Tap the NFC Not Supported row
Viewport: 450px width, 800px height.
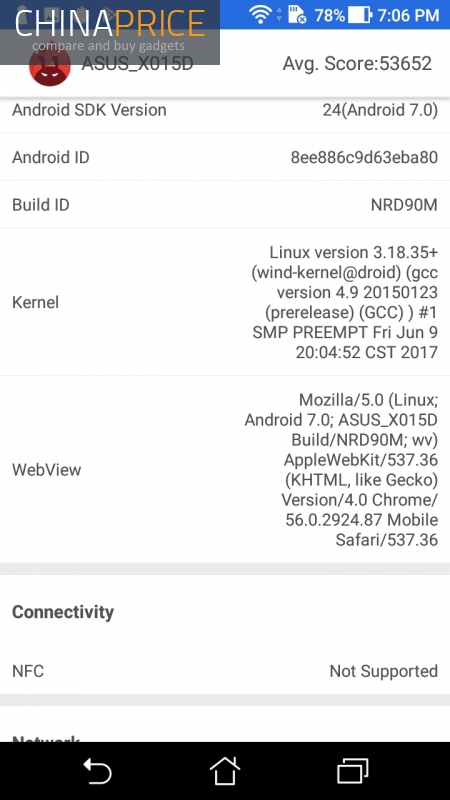[x=225, y=671]
